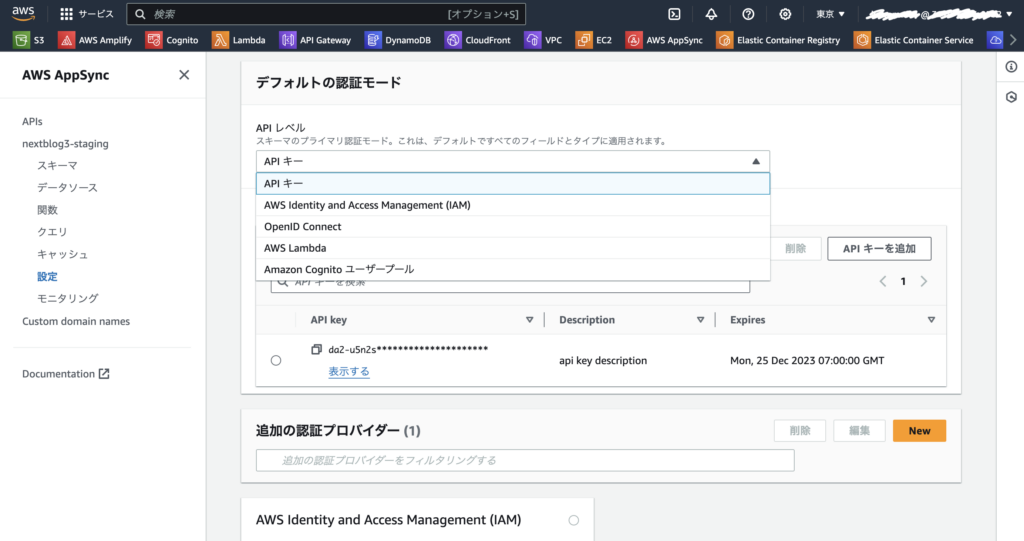Open the info panel icon on the right edge
The image size is (1024, 541).
click(x=1011, y=67)
